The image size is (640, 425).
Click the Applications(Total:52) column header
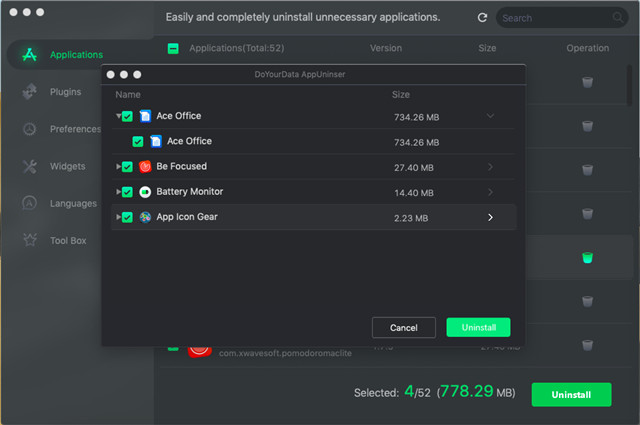[x=237, y=48]
